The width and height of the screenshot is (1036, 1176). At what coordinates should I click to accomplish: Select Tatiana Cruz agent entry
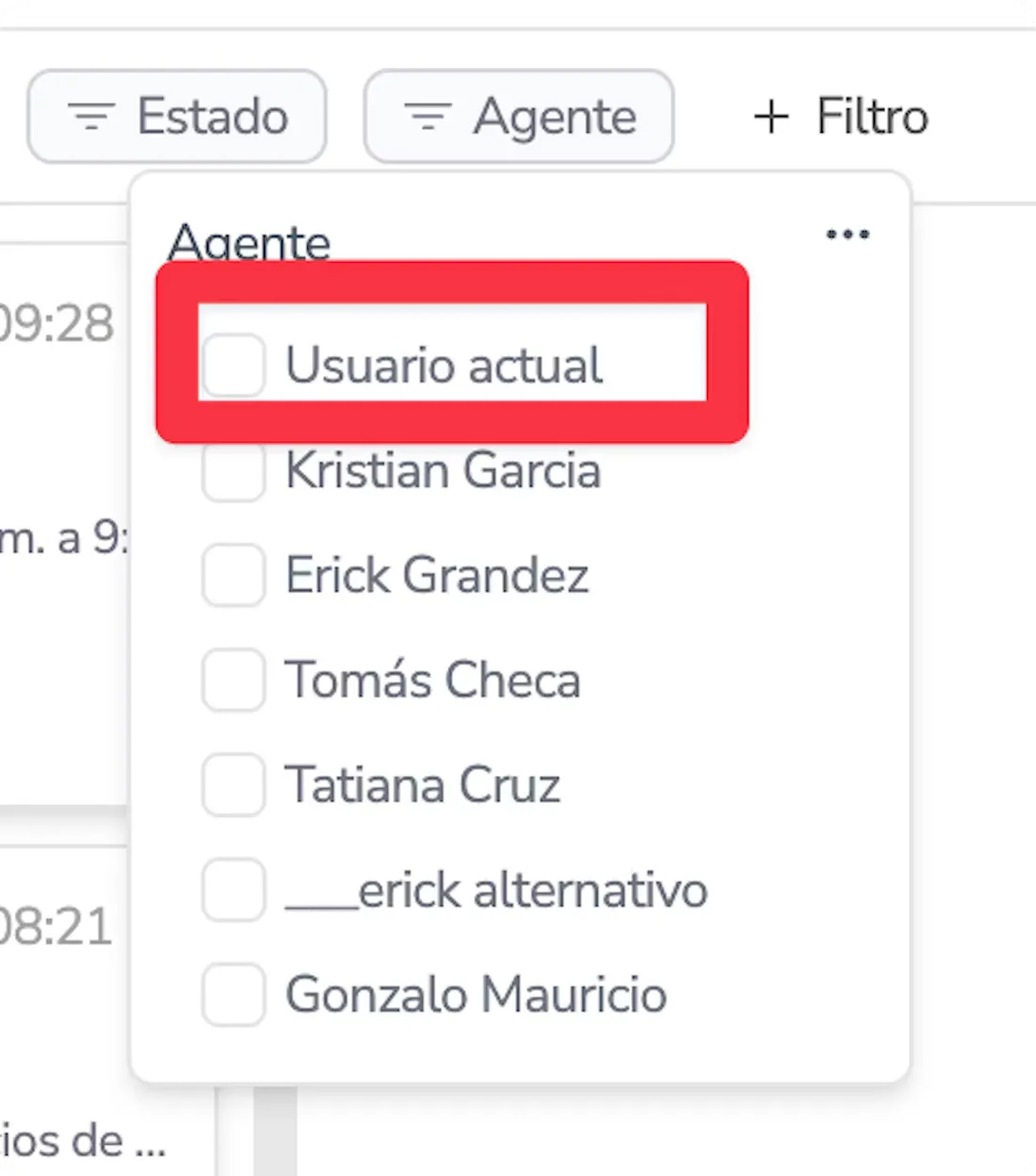423,785
